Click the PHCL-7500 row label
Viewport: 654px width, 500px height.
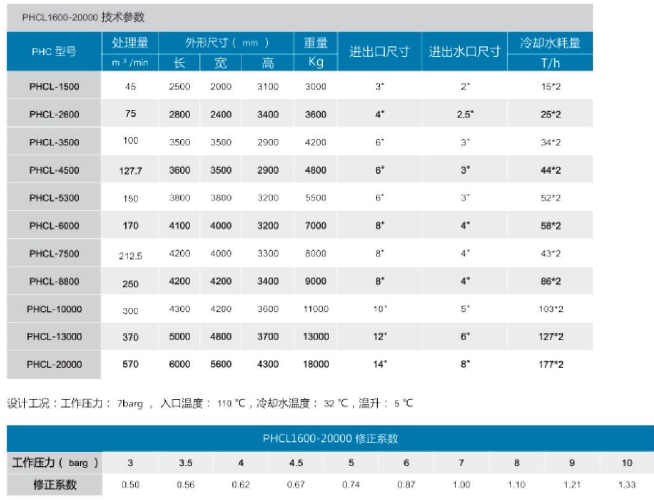55,254
